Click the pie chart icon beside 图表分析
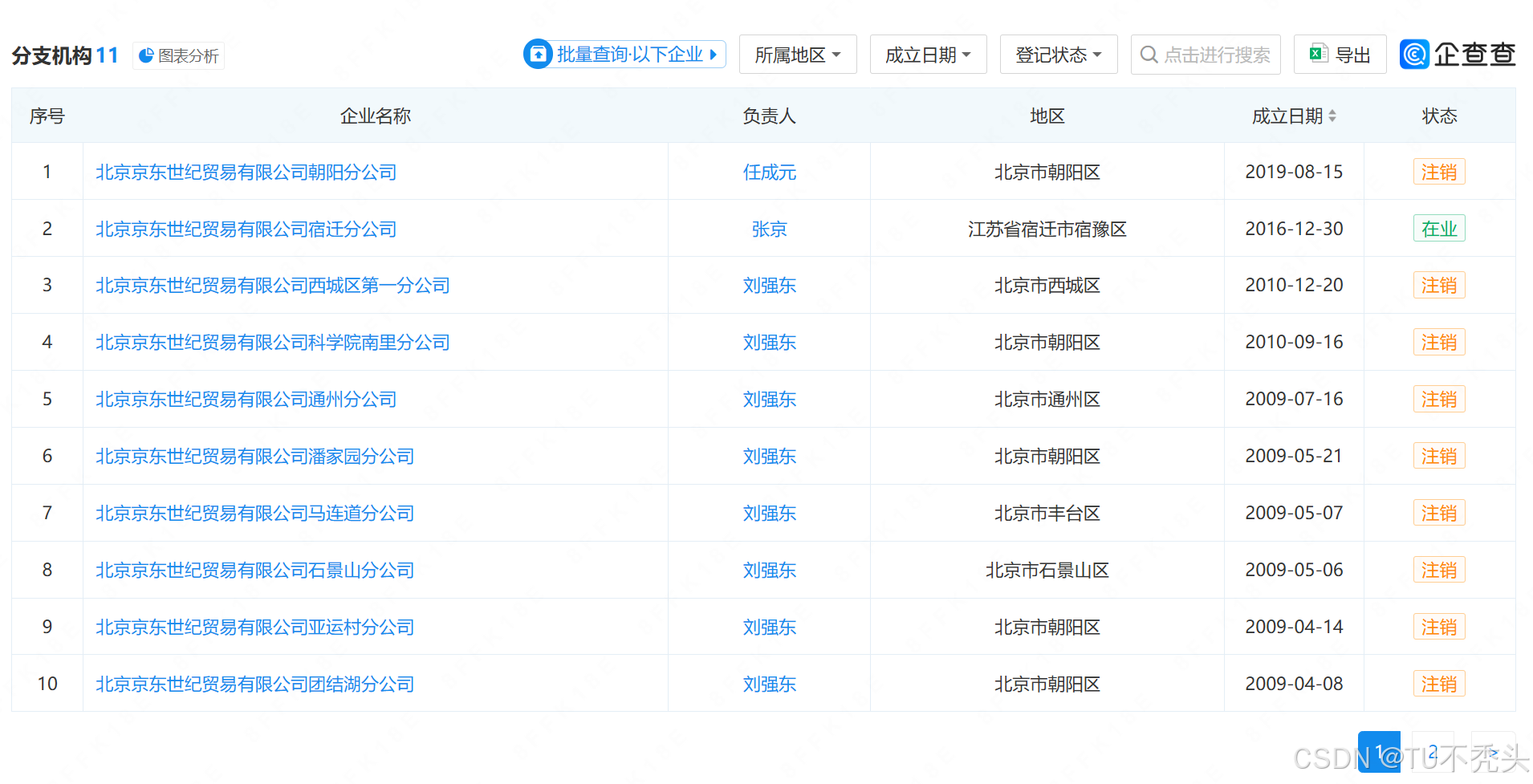The image size is (1533, 784). 146,55
